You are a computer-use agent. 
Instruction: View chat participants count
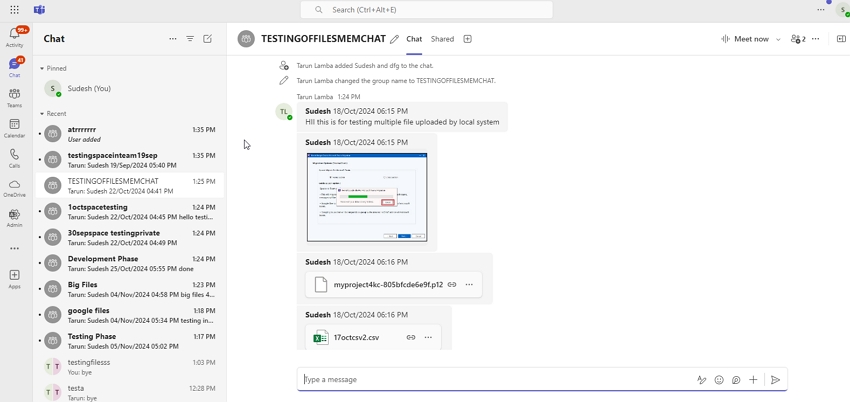click(798, 39)
